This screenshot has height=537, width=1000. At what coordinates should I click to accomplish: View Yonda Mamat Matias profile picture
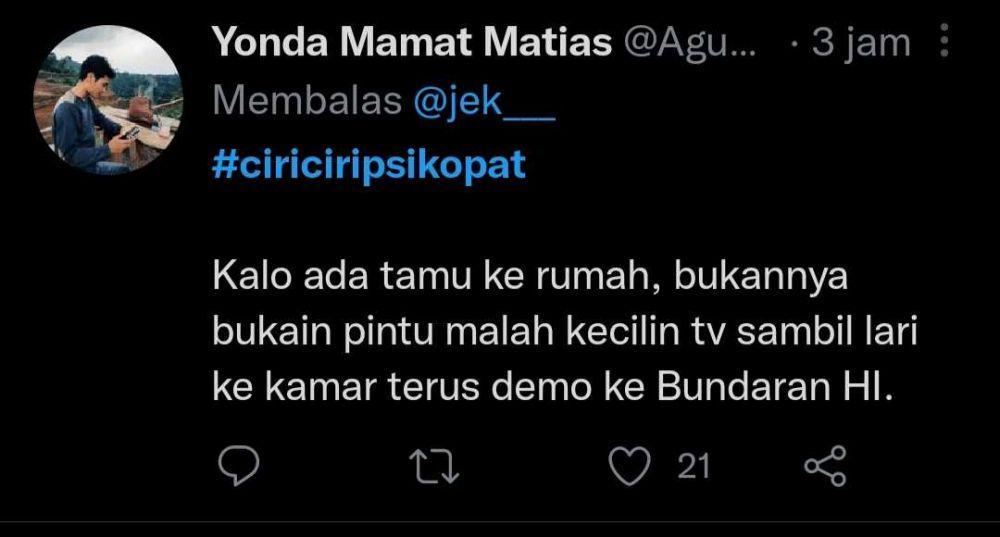coord(108,99)
